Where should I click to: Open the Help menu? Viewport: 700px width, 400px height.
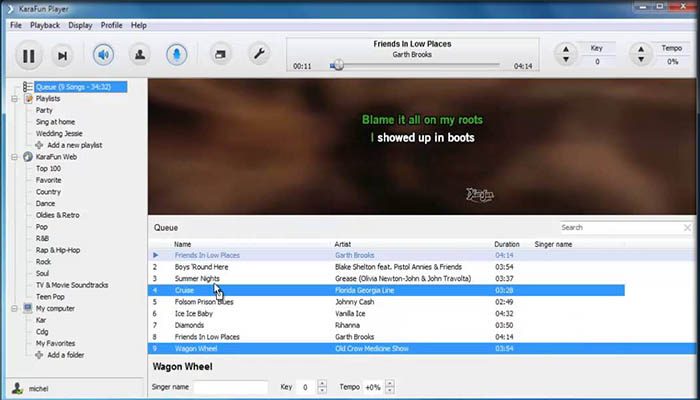click(139, 25)
